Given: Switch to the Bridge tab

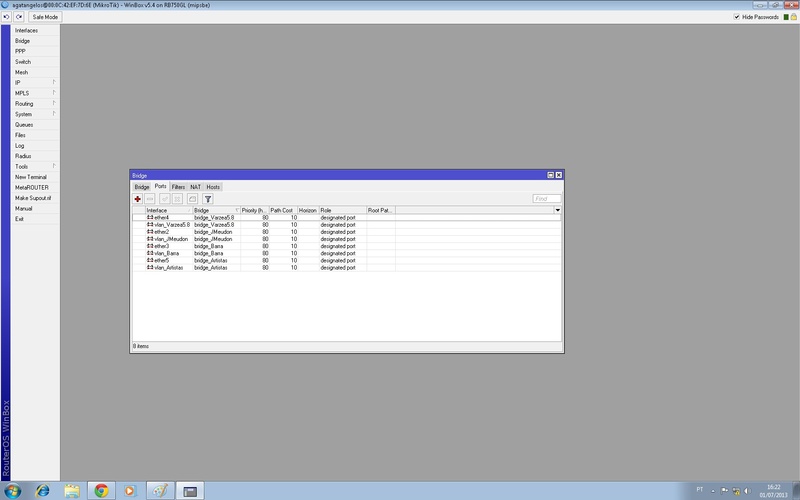Looking at the screenshot, I should 142,187.
